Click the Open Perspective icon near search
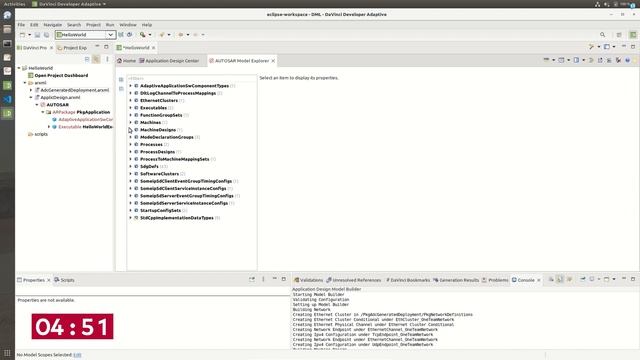 (619, 35)
